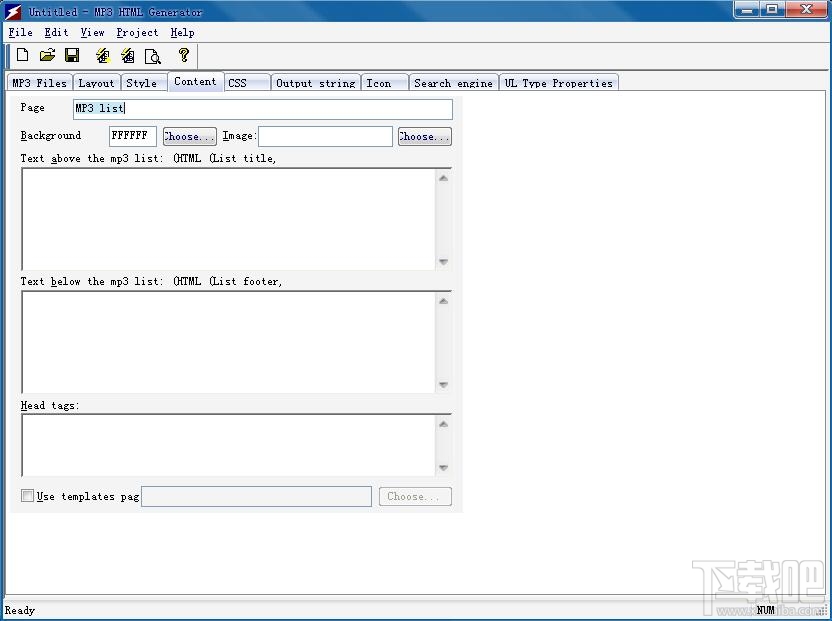Select the first Generate HTML toolbar icon
The image size is (832, 621).
[102, 56]
